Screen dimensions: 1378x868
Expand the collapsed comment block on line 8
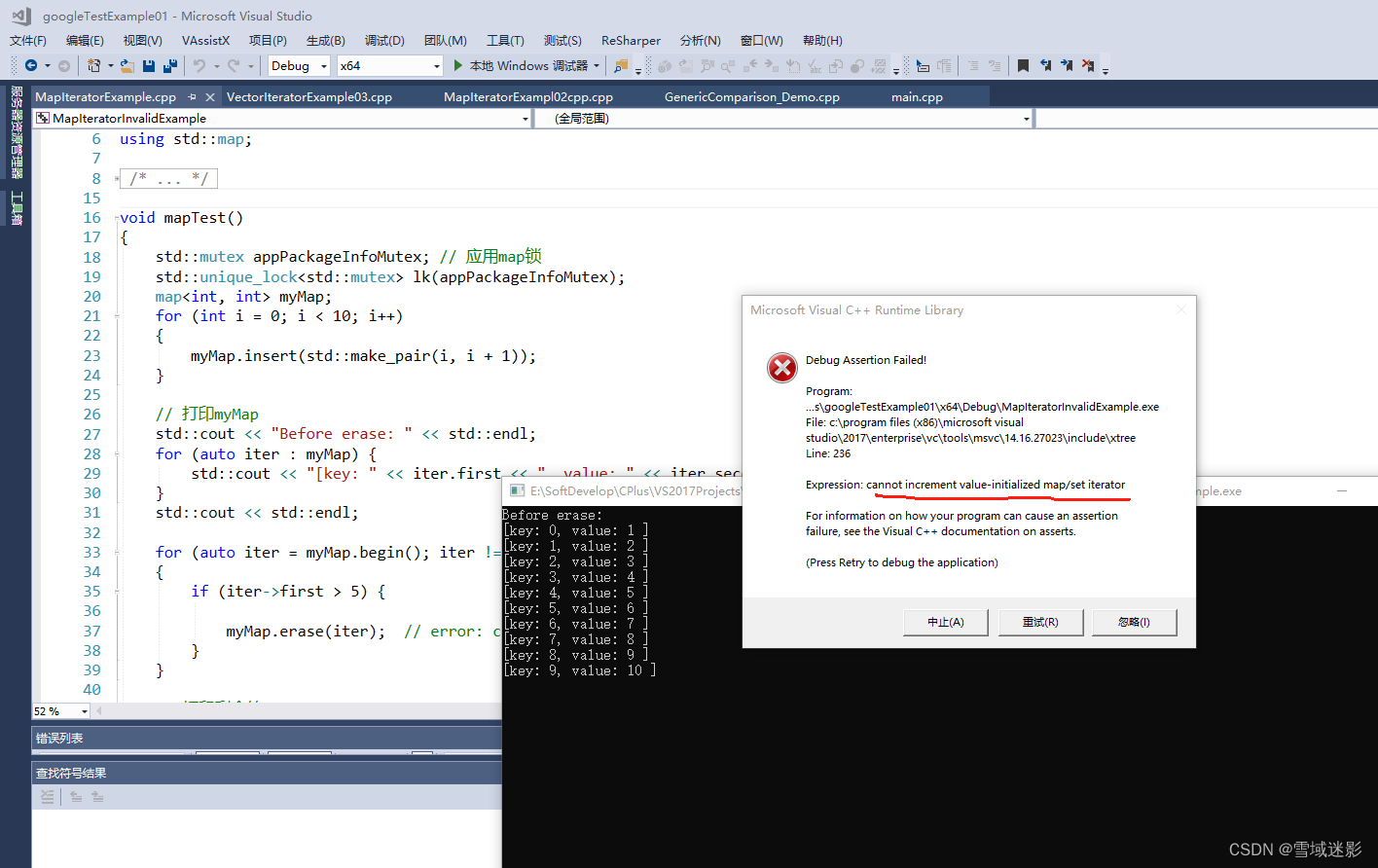click(119, 178)
